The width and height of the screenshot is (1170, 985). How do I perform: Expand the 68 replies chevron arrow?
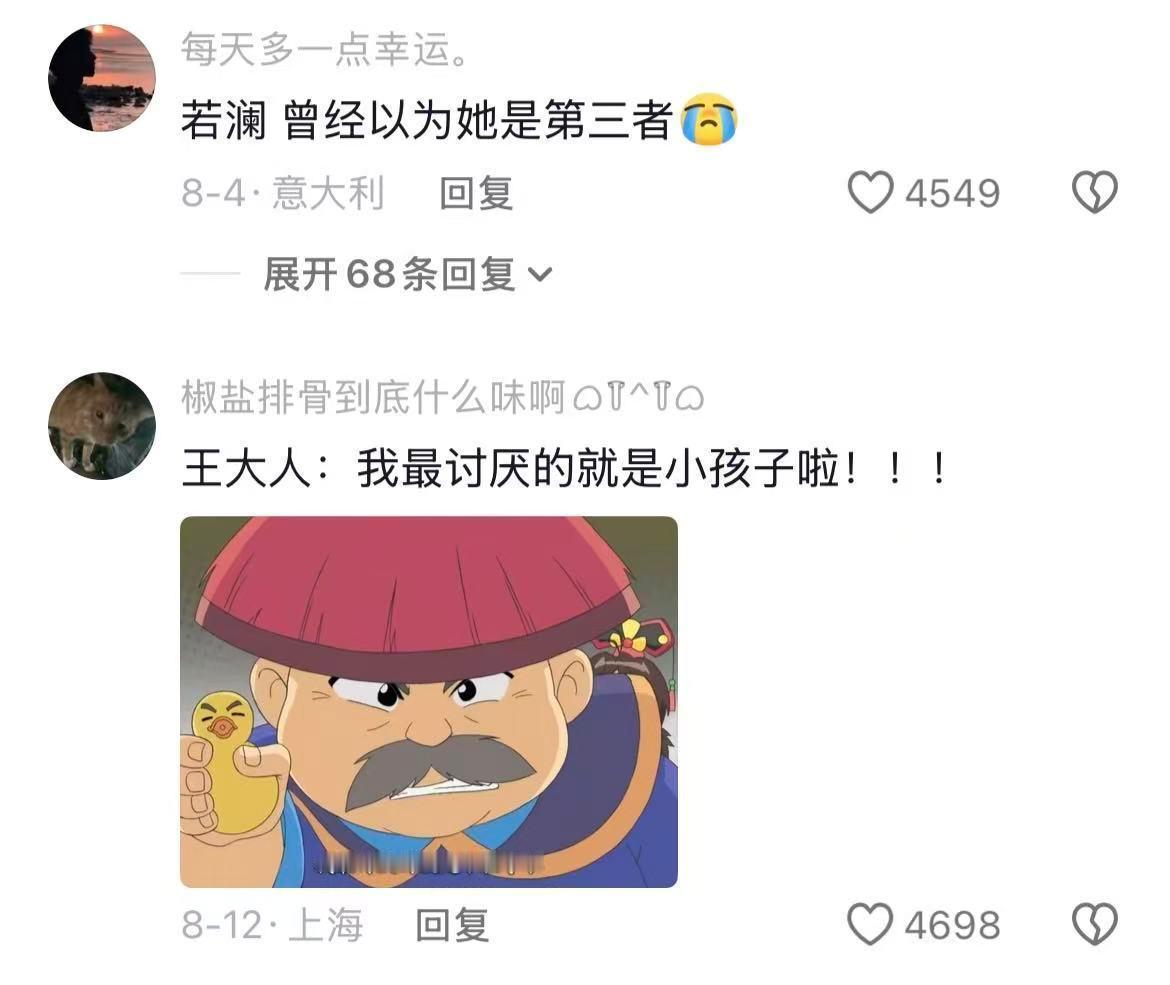pos(539,275)
